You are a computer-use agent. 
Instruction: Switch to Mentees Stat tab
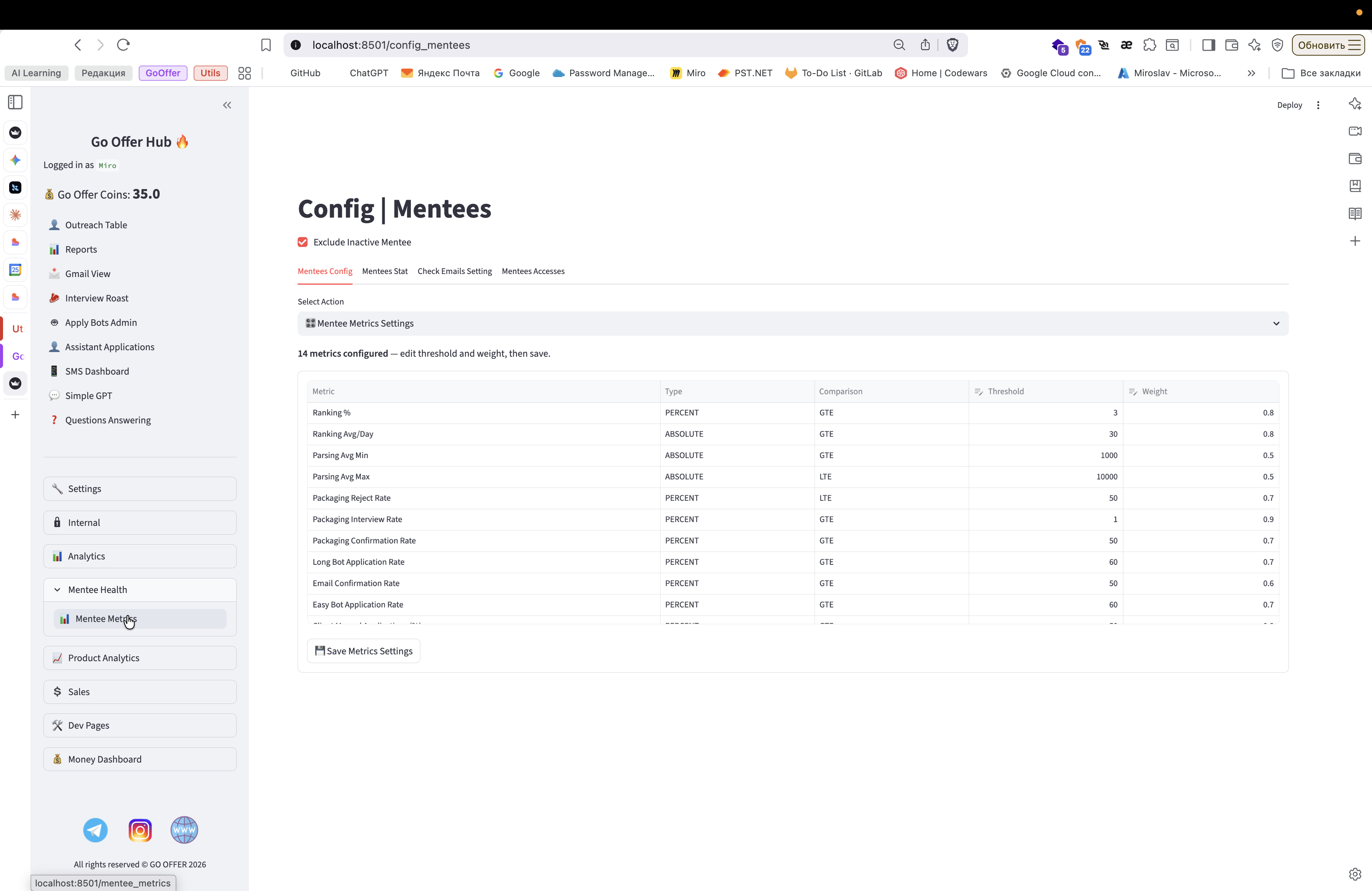tap(385, 271)
